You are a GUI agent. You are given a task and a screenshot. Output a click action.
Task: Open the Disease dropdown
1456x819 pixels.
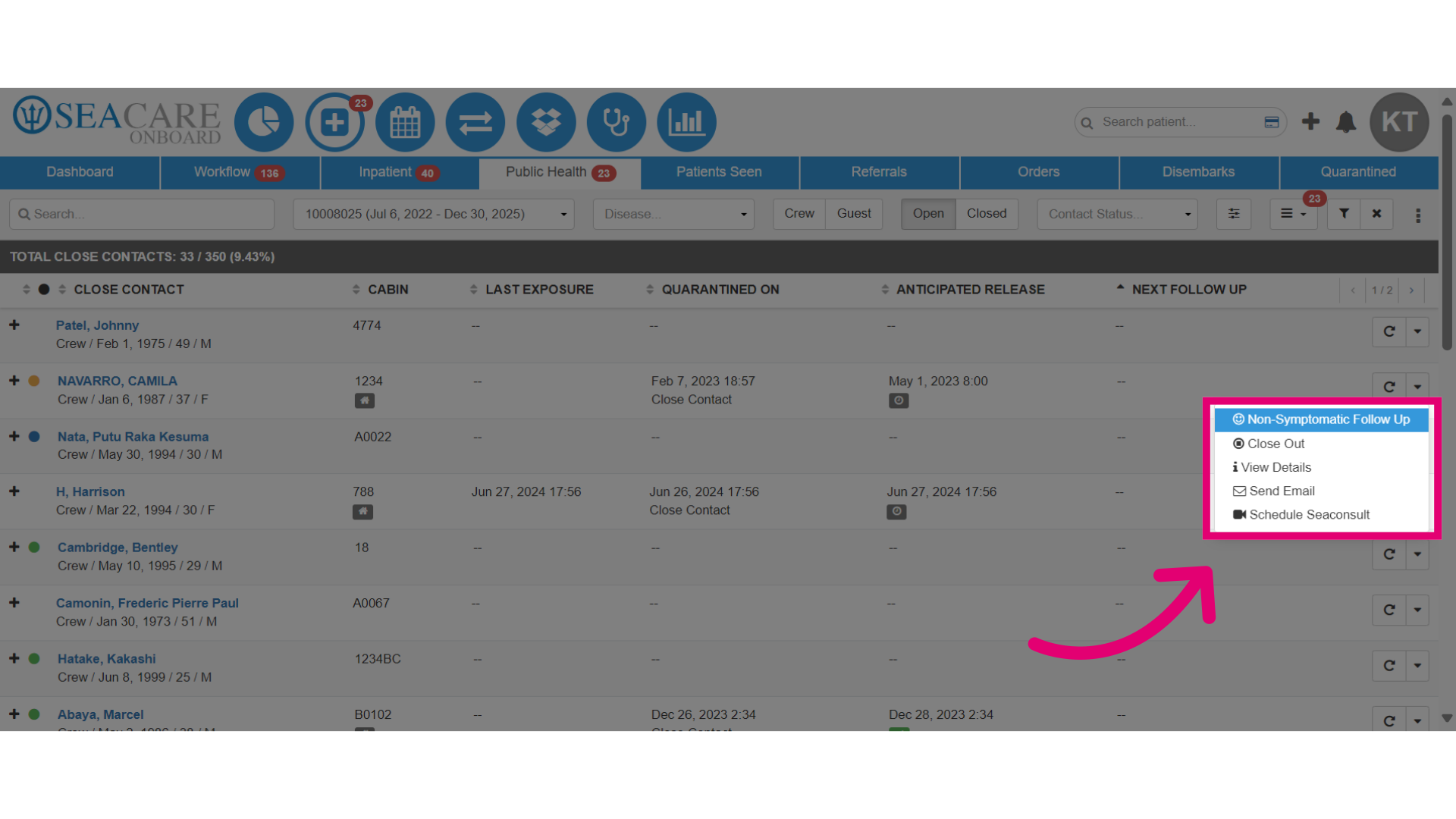[x=673, y=214]
